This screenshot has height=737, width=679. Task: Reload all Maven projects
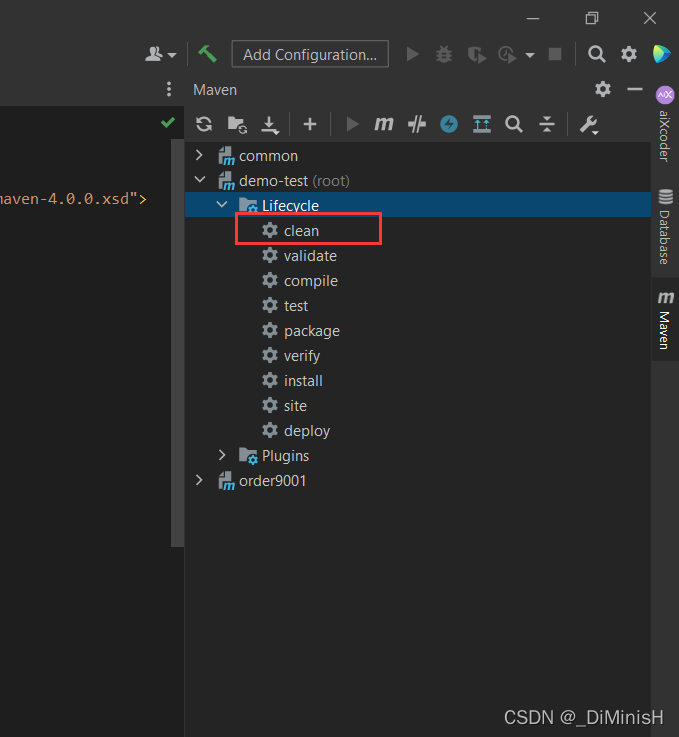coord(204,124)
